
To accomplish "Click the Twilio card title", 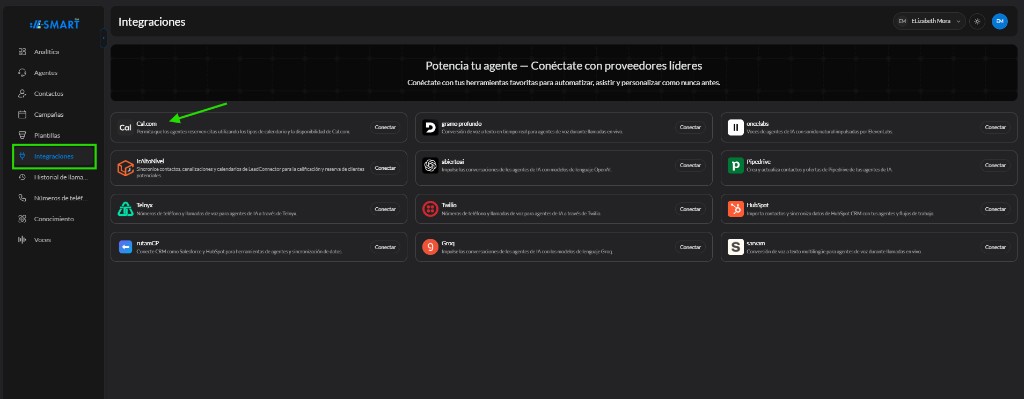I will (449, 205).
